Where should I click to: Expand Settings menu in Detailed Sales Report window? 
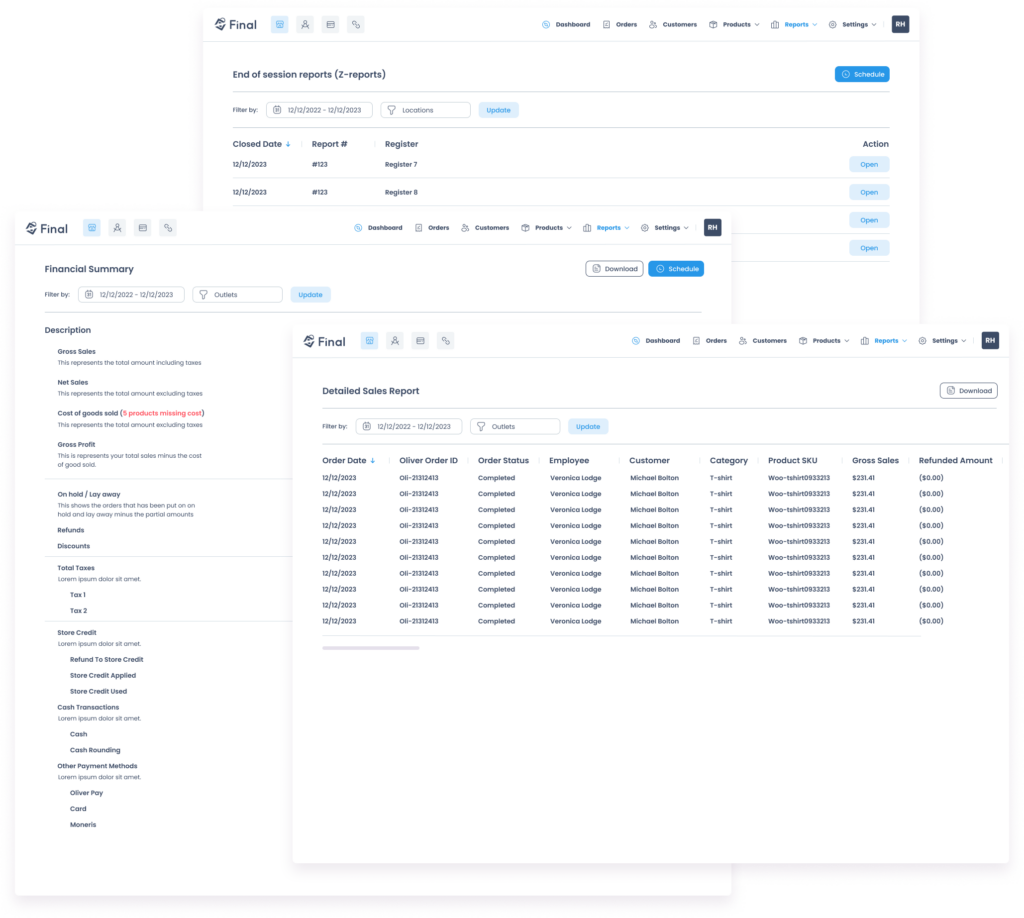(x=942, y=341)
